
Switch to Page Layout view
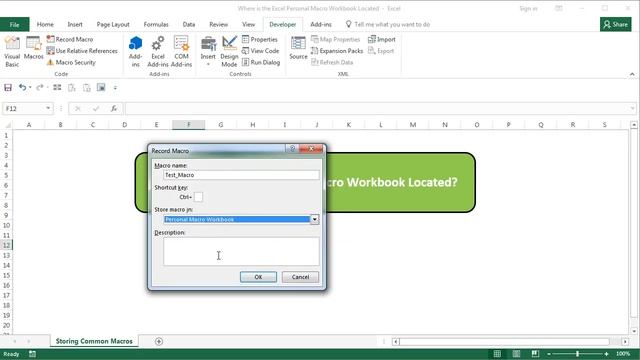(x=516, y=354)
